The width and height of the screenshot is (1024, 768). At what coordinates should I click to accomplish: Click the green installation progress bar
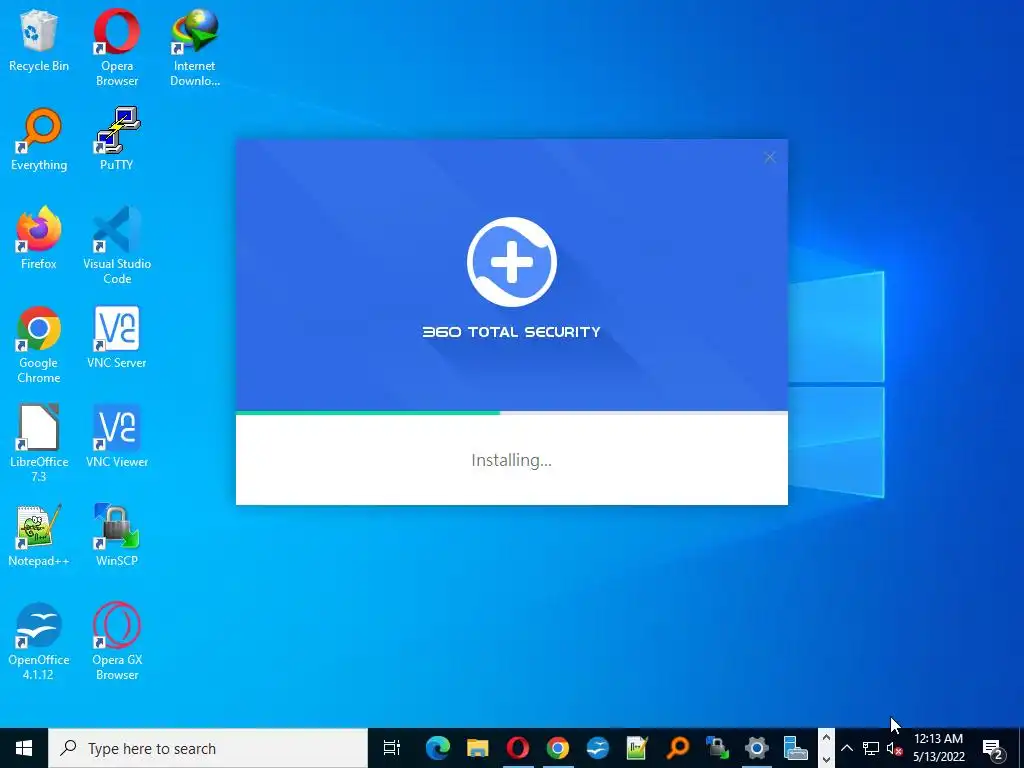coord(368,413)
